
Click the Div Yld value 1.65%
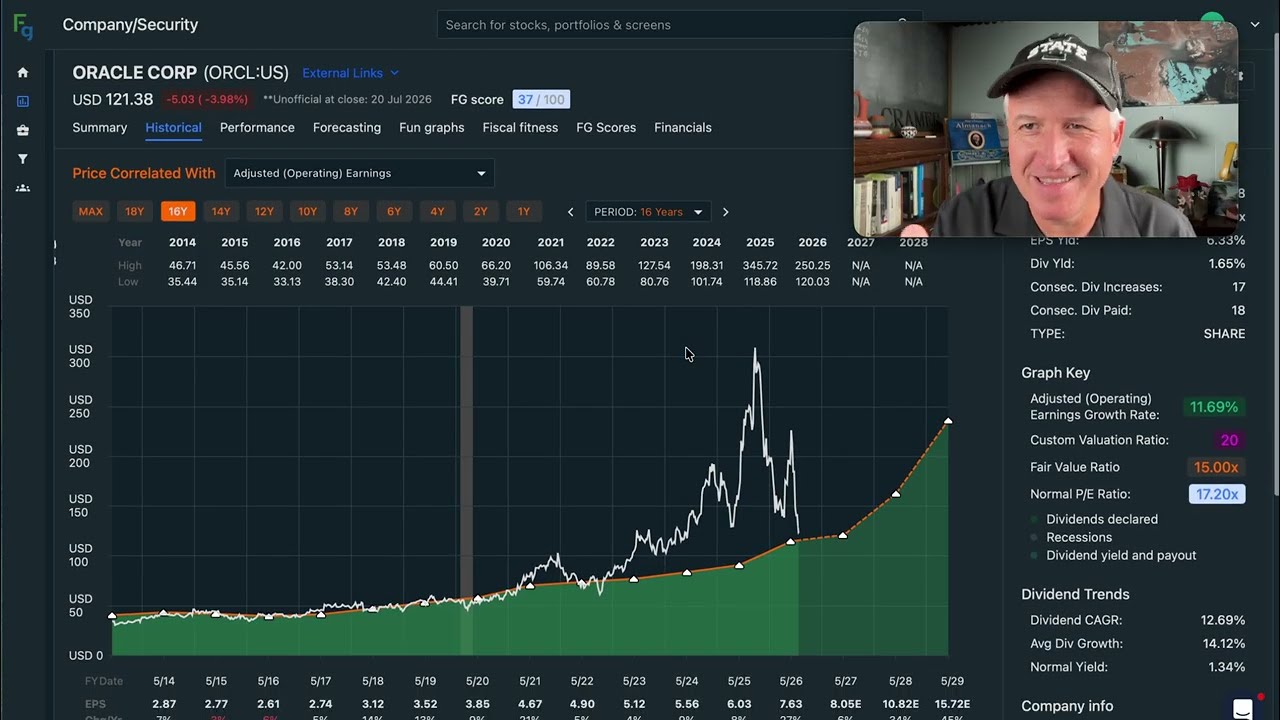point(1226,264)
